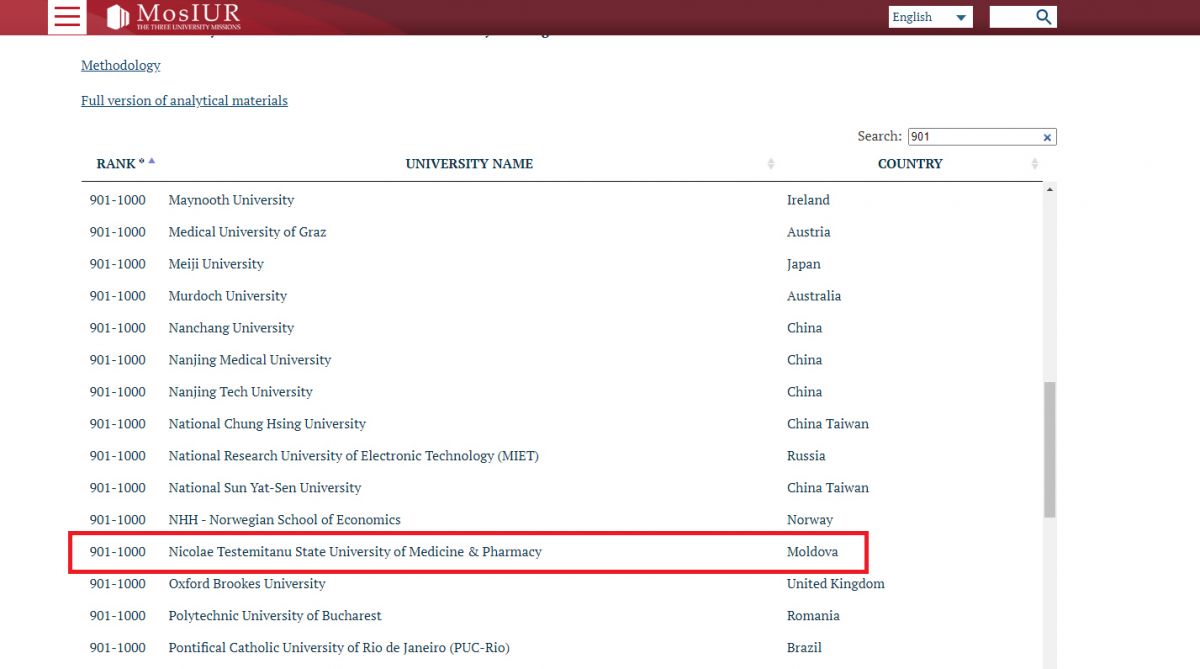The width and height of the screenshot is (1200, 669).
Task: Click the top header search box
Action: [x=1010, y=17]
